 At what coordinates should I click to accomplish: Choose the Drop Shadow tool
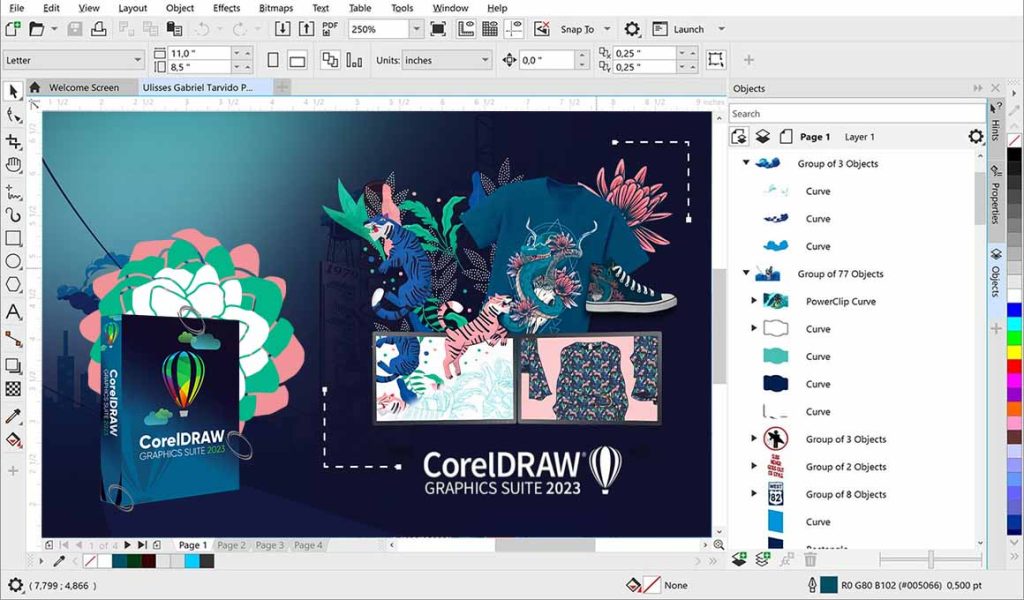[13, 365]
